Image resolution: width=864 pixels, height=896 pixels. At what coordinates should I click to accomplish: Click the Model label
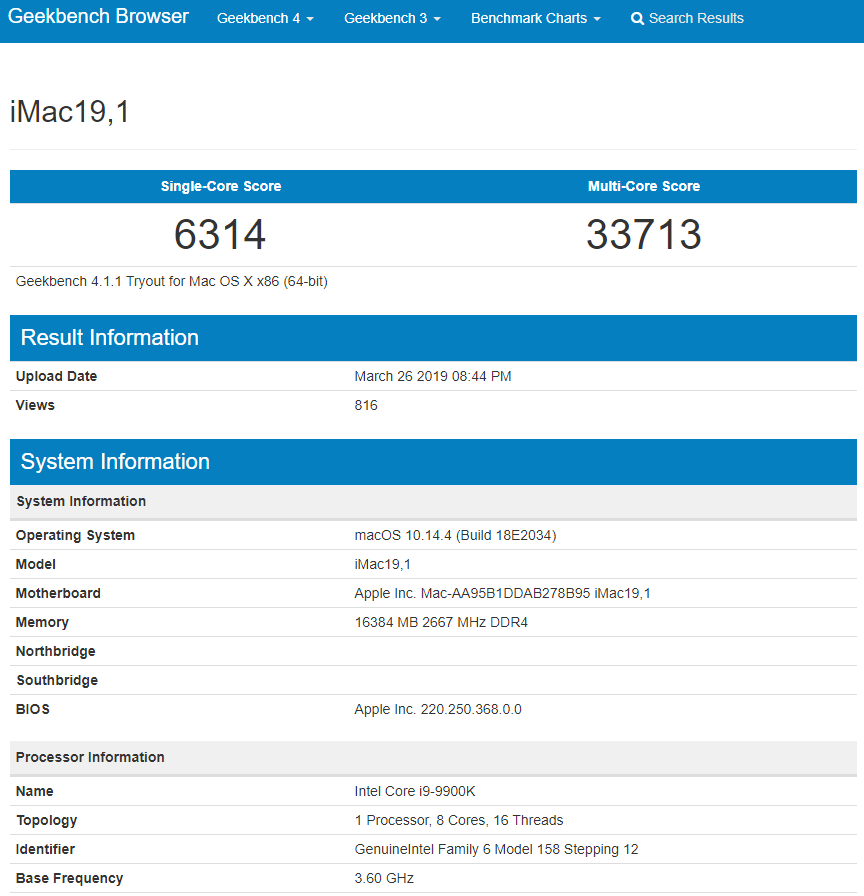point(36,565)
